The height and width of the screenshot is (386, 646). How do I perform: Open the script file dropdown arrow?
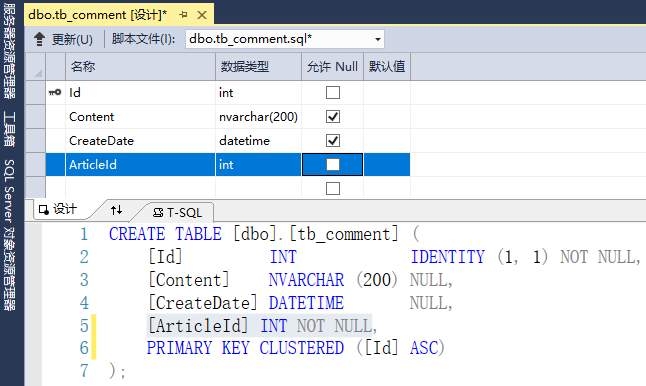click(377, 40)
